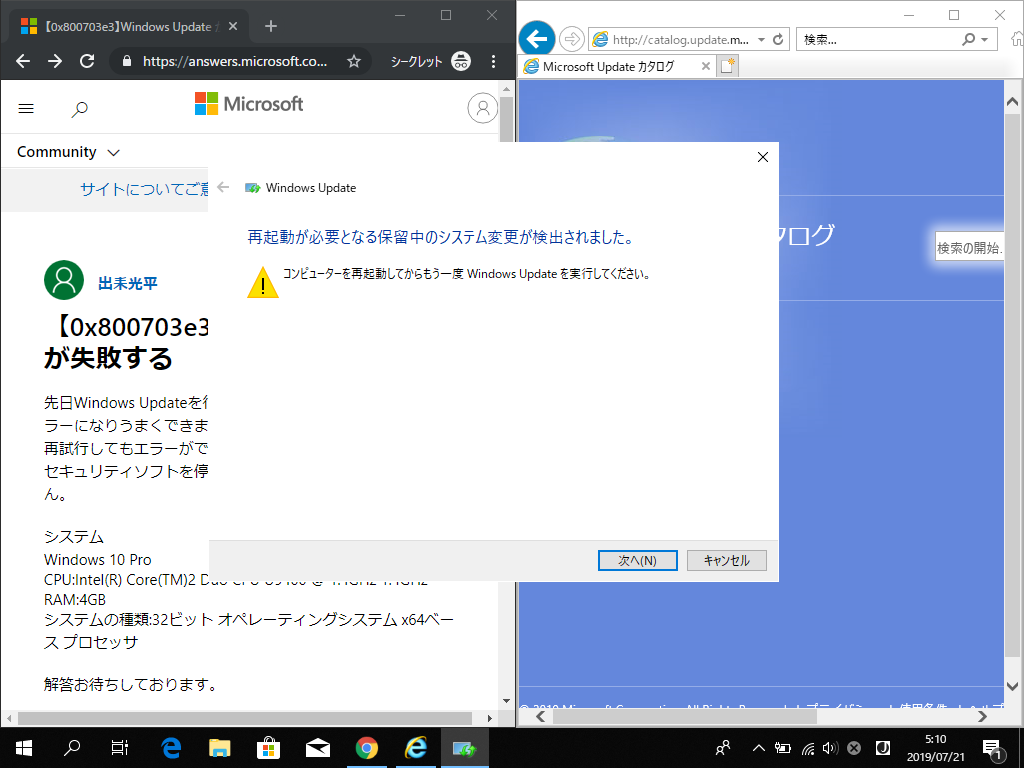Open the サイトについてご意見 link
1024x768 pixels.
point(144,189)
